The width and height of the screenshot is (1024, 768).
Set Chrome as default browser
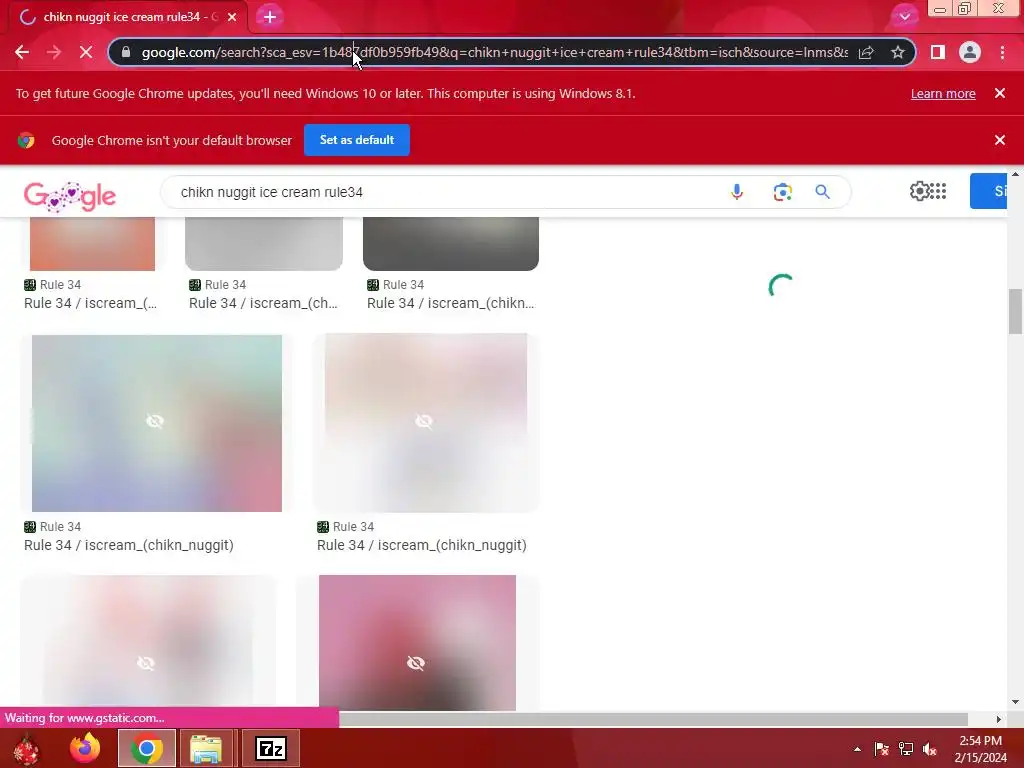click(x=357, y=140)
